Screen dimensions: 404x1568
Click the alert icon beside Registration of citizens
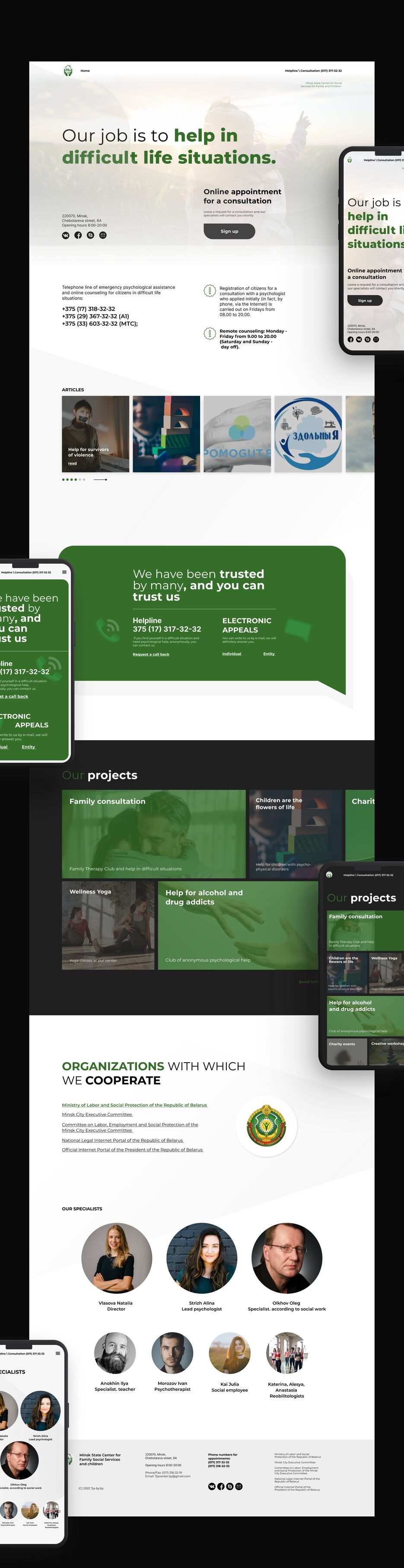[x=209, y=291]
